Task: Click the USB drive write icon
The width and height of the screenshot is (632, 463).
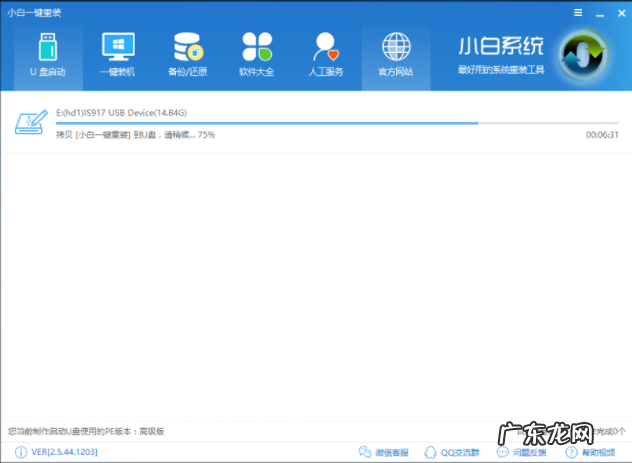Action: 31,122
